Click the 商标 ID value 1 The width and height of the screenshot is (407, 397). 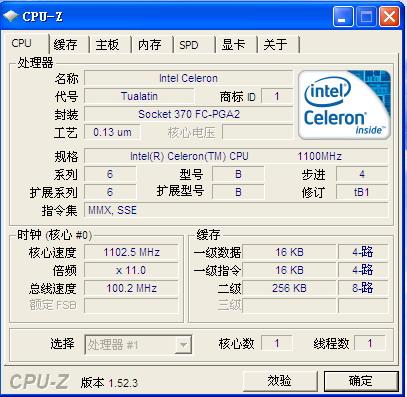pyautogui.click(x=277, y=97)
